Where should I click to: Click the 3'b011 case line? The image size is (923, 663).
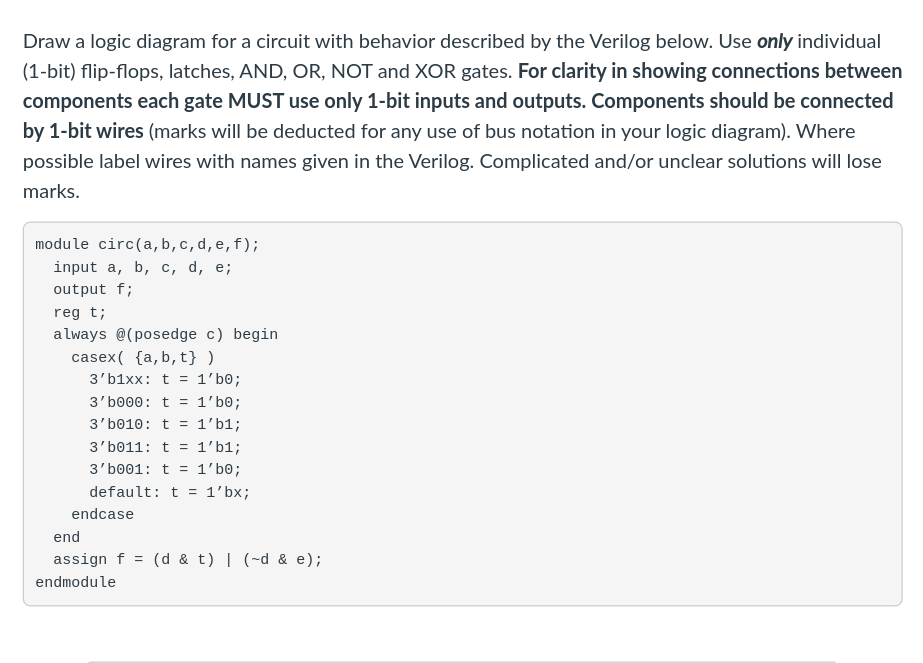point(165,448)
